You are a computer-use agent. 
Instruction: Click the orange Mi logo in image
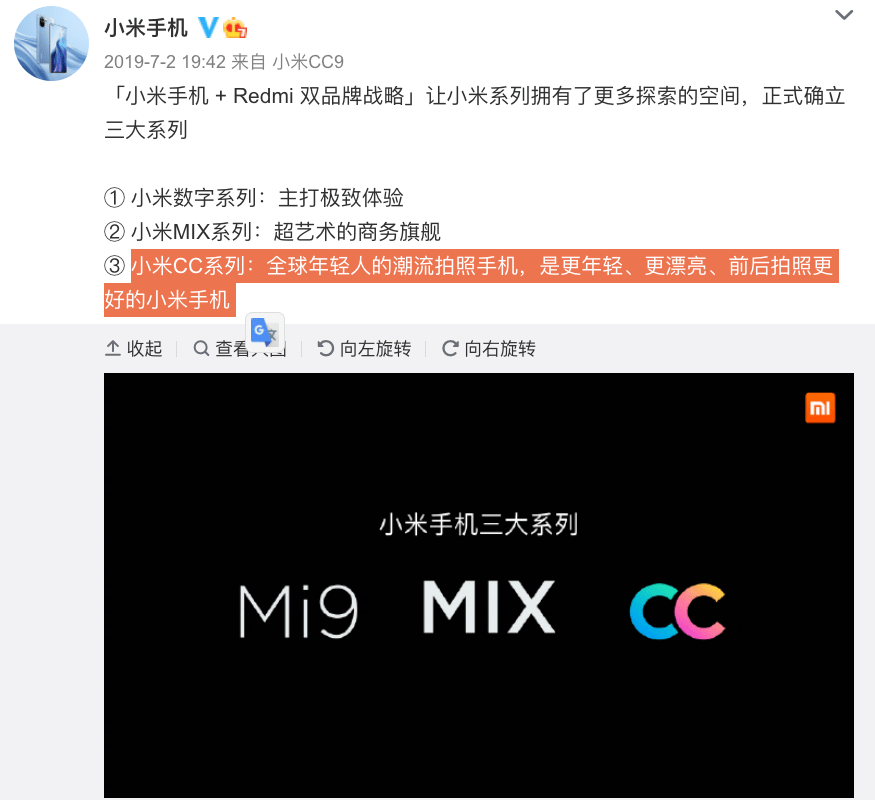820,408
